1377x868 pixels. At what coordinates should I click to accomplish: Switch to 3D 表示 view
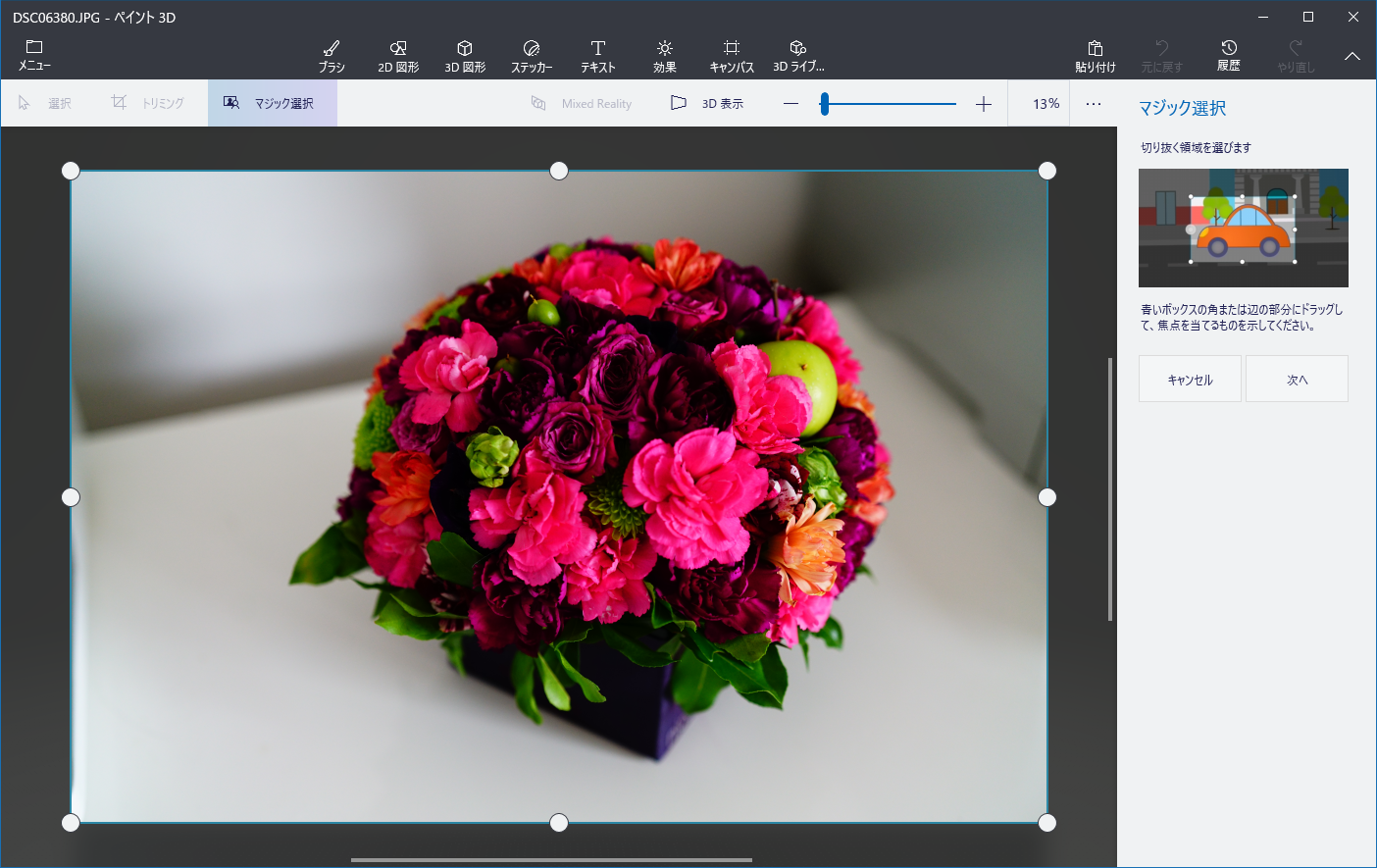(705, 102)
